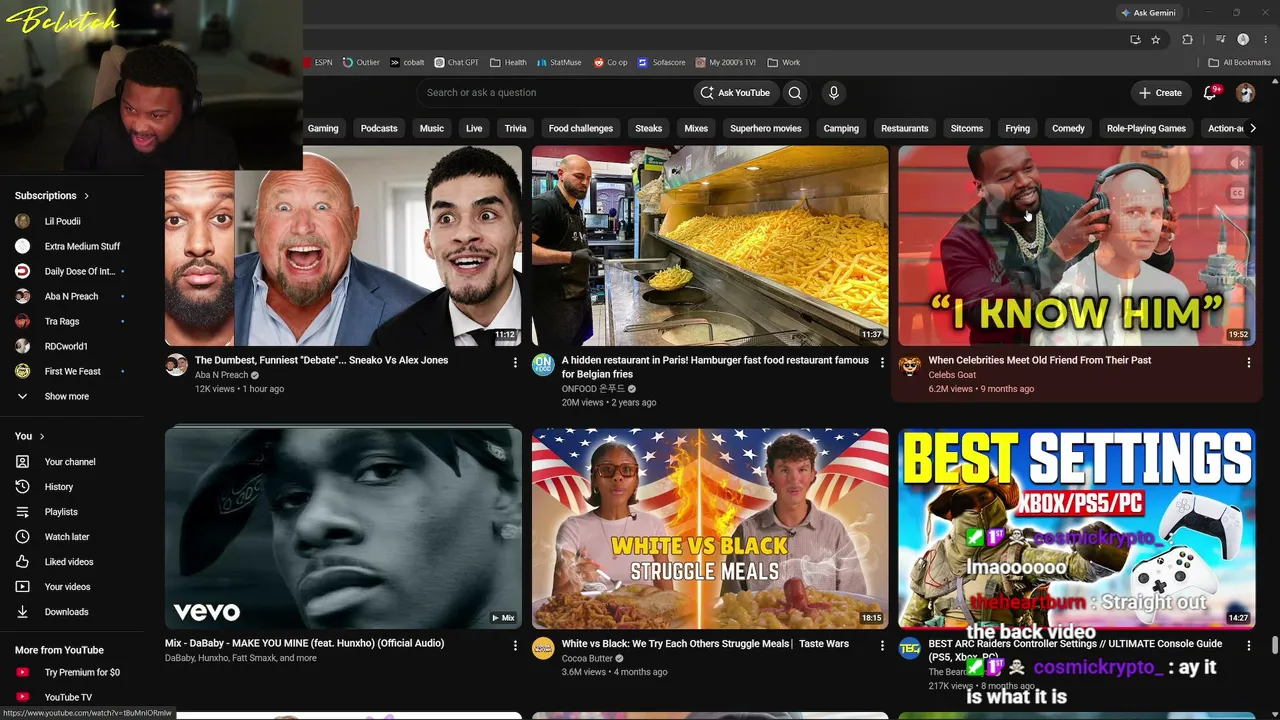Click the install app icon in address bar

[x=1135, y=40]
